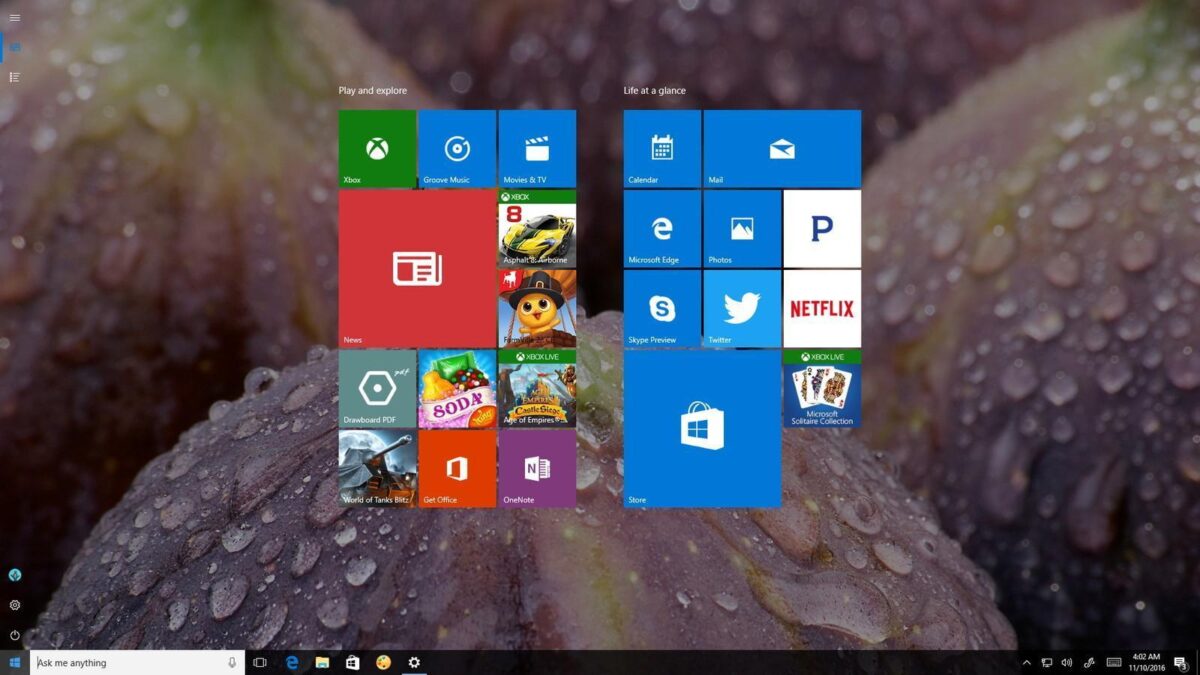
Task: Open the OneNote tile
Action: point(537,468)
